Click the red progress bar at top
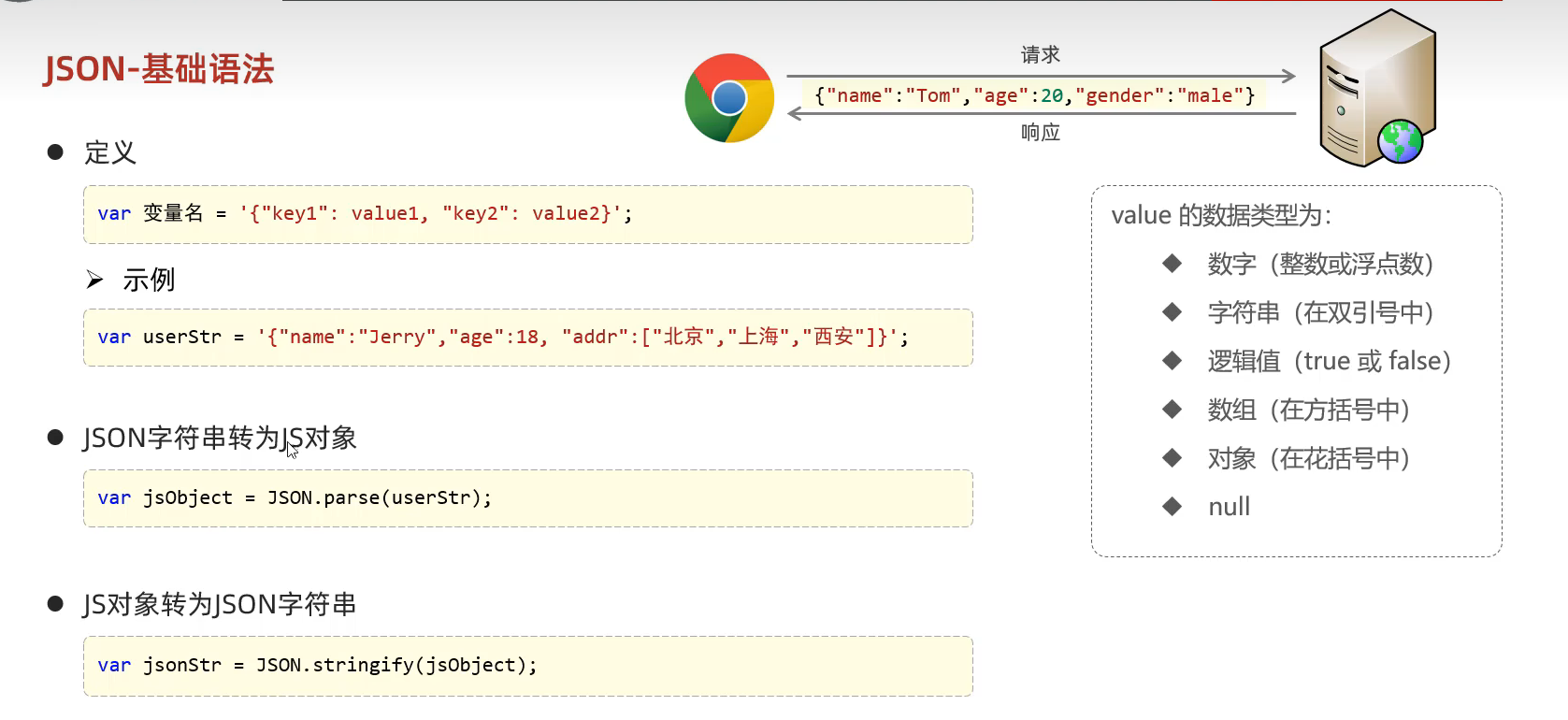The height and width of the screenshot is (720, 1568). (x=1356, y=1)
